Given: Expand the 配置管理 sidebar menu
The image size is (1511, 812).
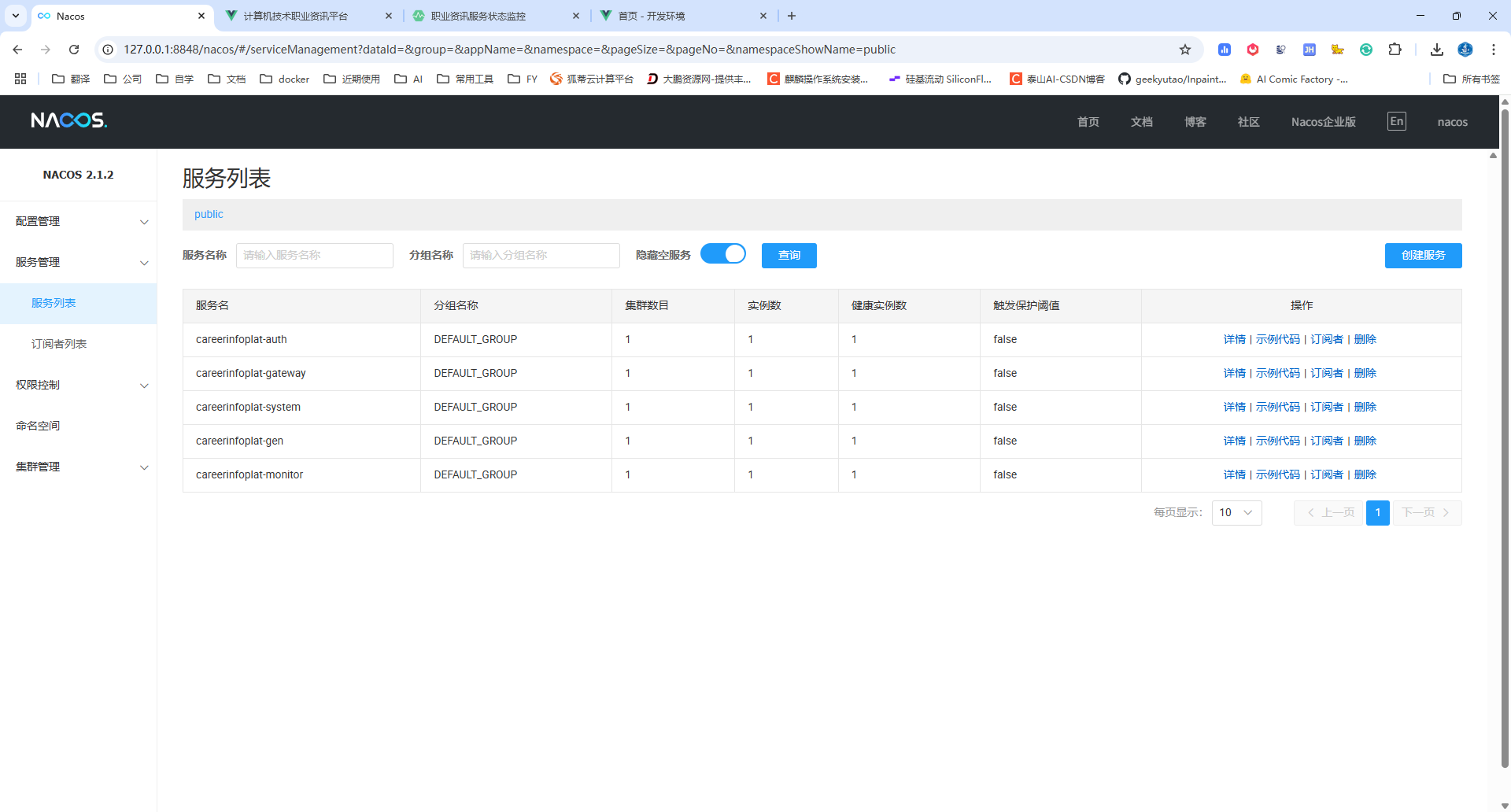Looking at the screenshot, I should (79, 222).
